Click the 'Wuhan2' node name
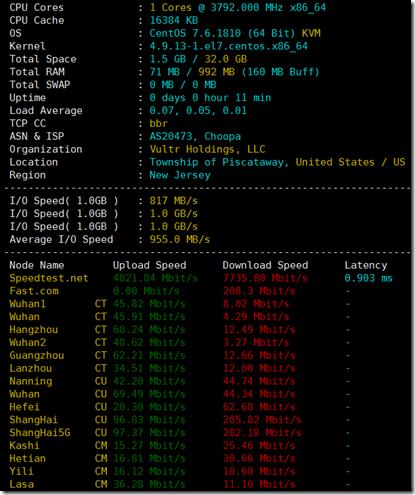This screenshot has height=495, width=415. click(x=28, y=343)
